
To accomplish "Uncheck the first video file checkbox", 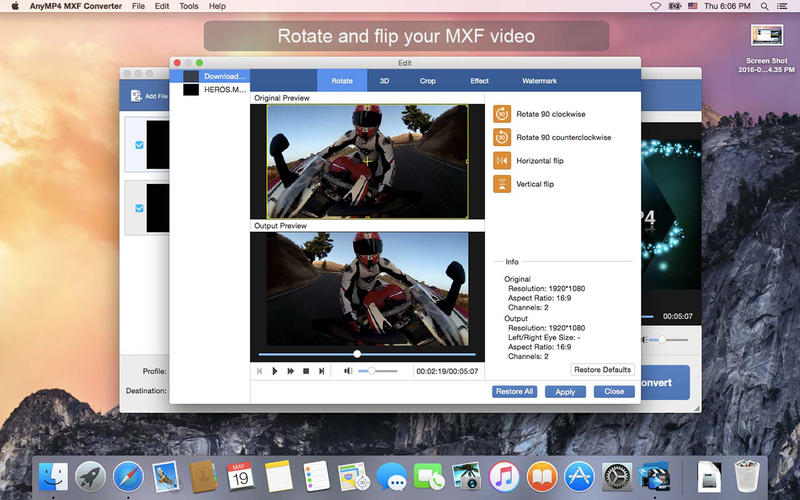I will [x=139, y=144].
